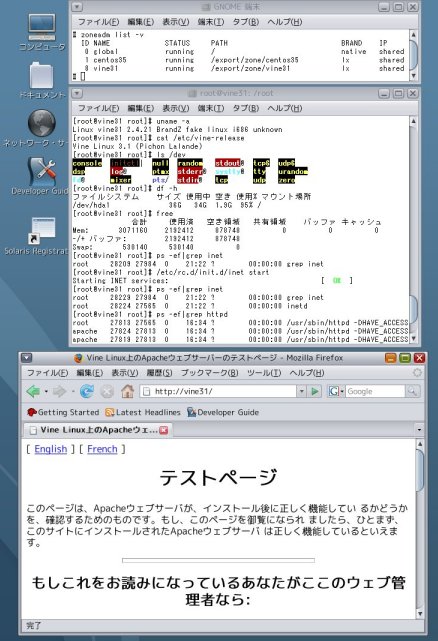Click the English link on test page

tap(51, 449)
